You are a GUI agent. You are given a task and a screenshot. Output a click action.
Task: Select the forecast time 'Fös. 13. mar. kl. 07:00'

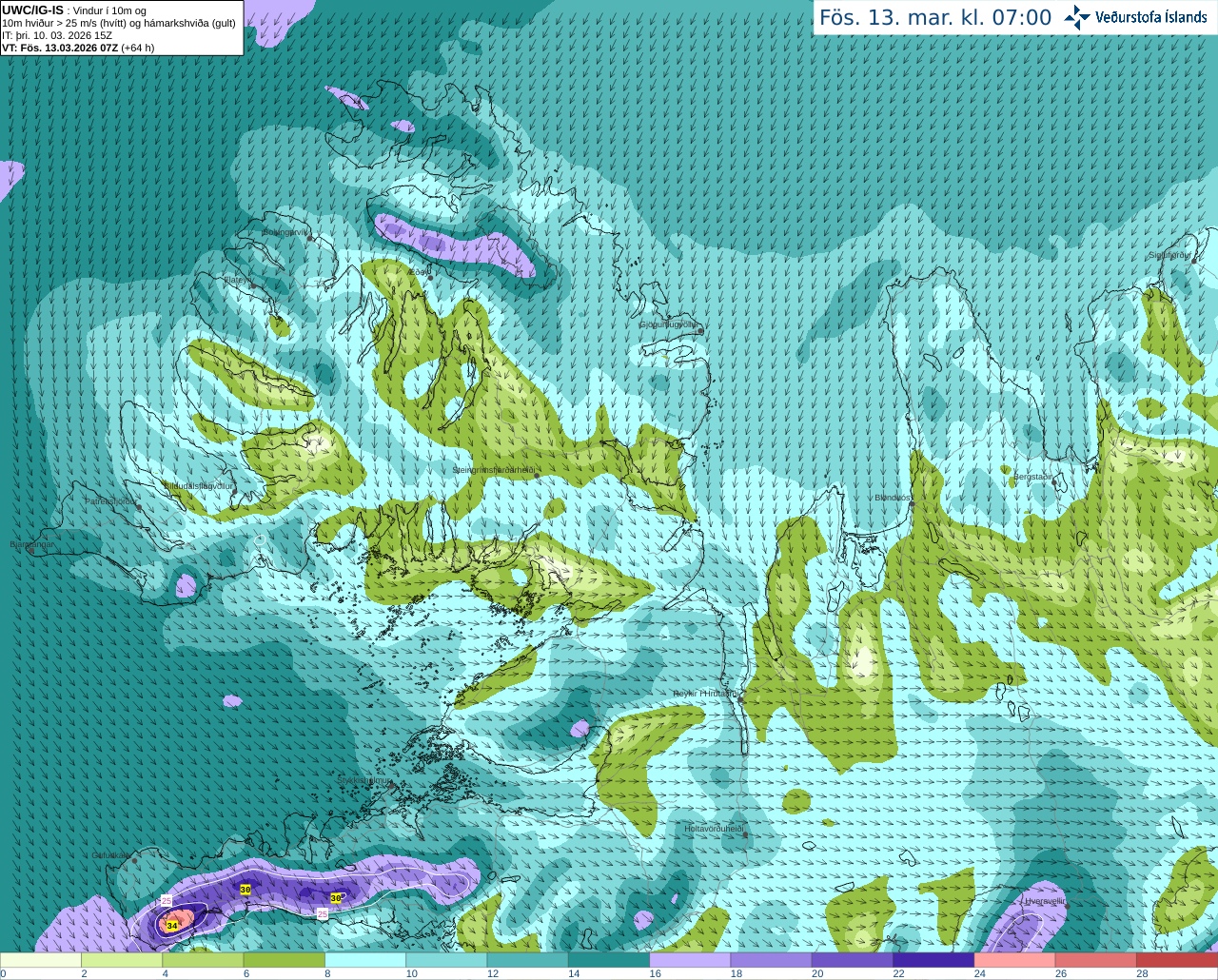tap(935, 18)
